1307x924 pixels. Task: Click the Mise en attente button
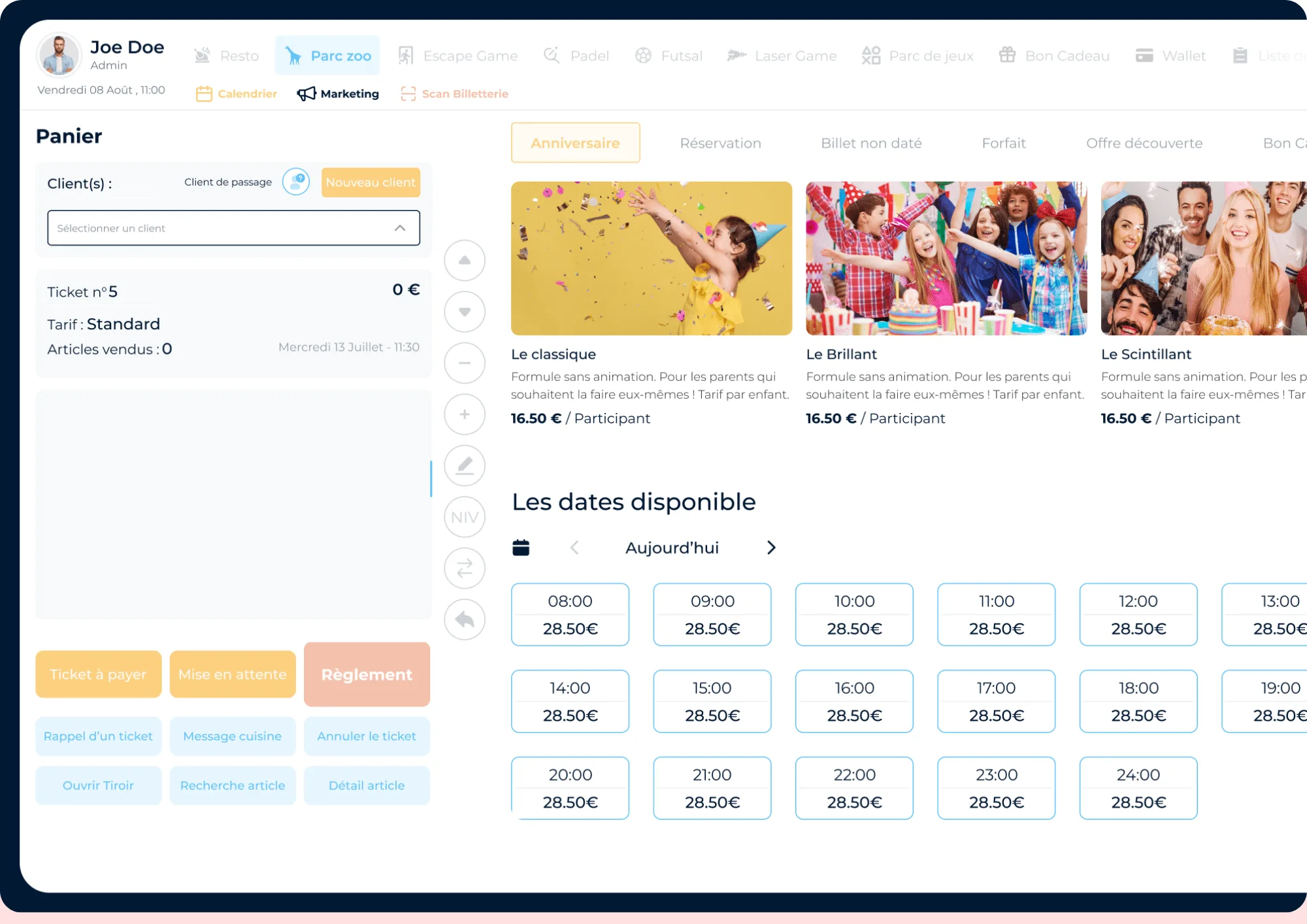233,674
